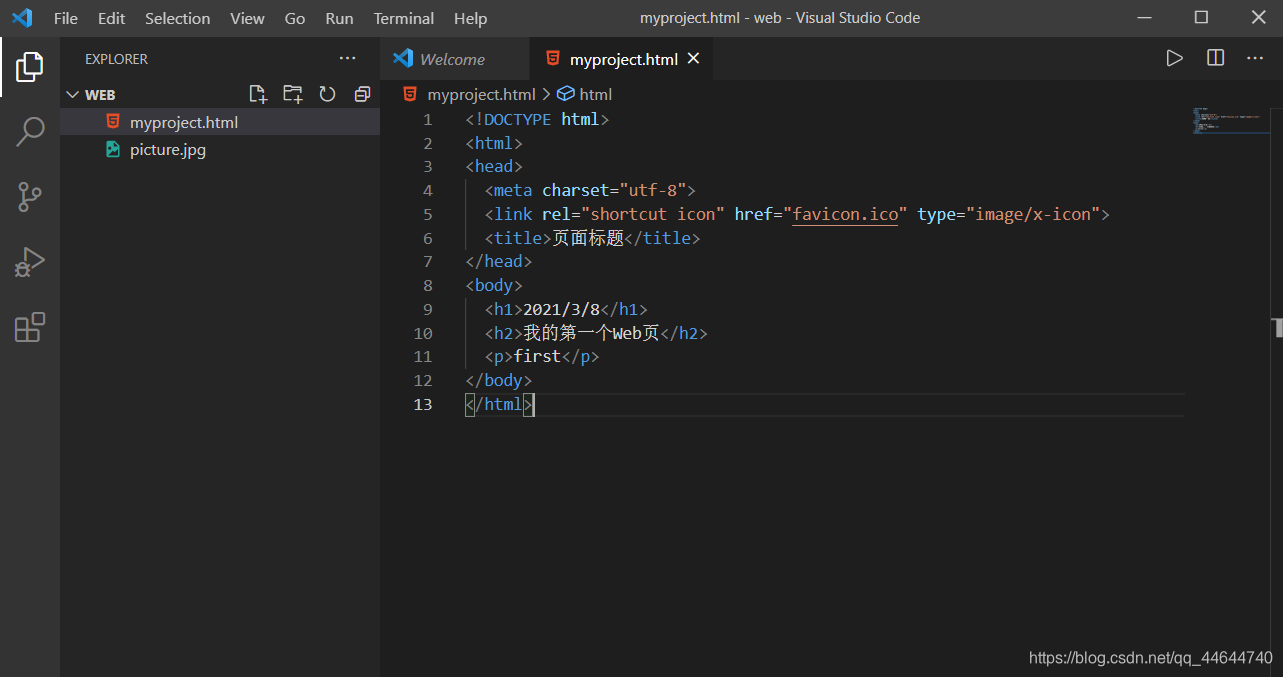Click the word first in paragraph tag
This screenshot has height=677, width=1283.
537,356
